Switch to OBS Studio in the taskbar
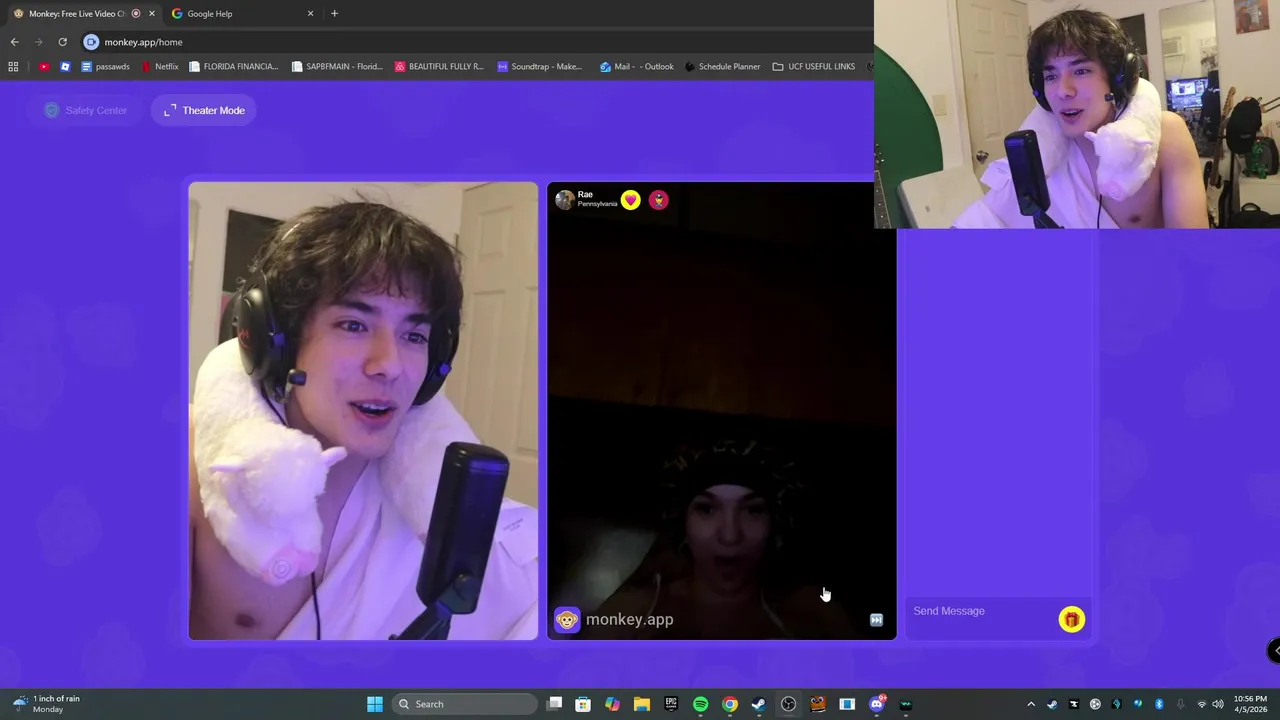Screen dimensions: 1280x720 tap(788, 704)
